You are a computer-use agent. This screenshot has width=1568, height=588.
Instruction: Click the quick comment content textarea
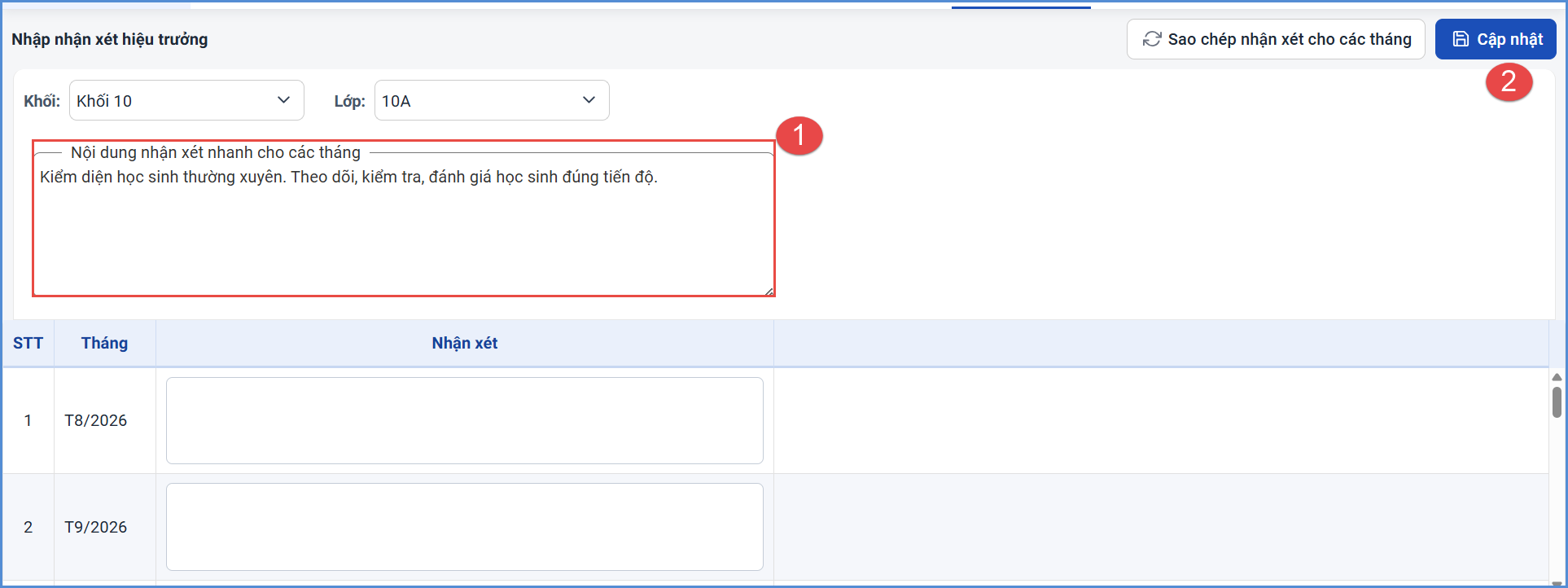[x=404, y=224]
